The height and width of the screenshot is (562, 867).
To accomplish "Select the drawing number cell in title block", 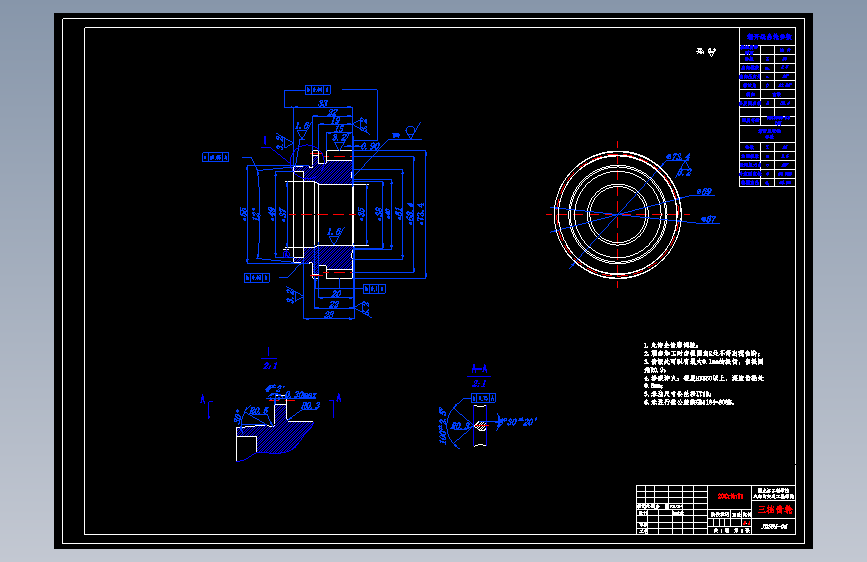I will [774, 527].
